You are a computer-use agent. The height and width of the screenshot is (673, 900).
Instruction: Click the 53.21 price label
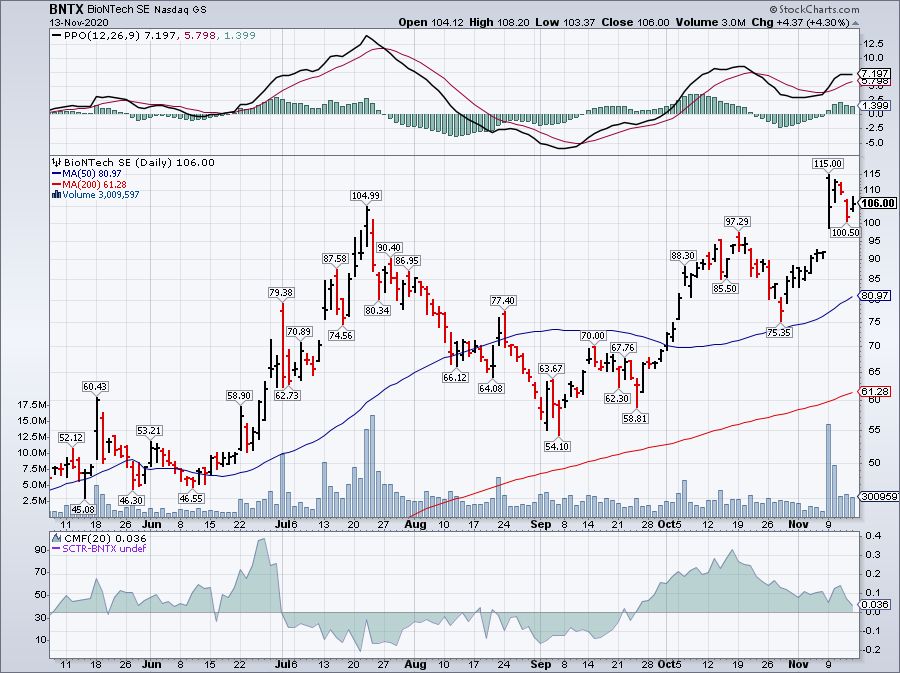149,430
